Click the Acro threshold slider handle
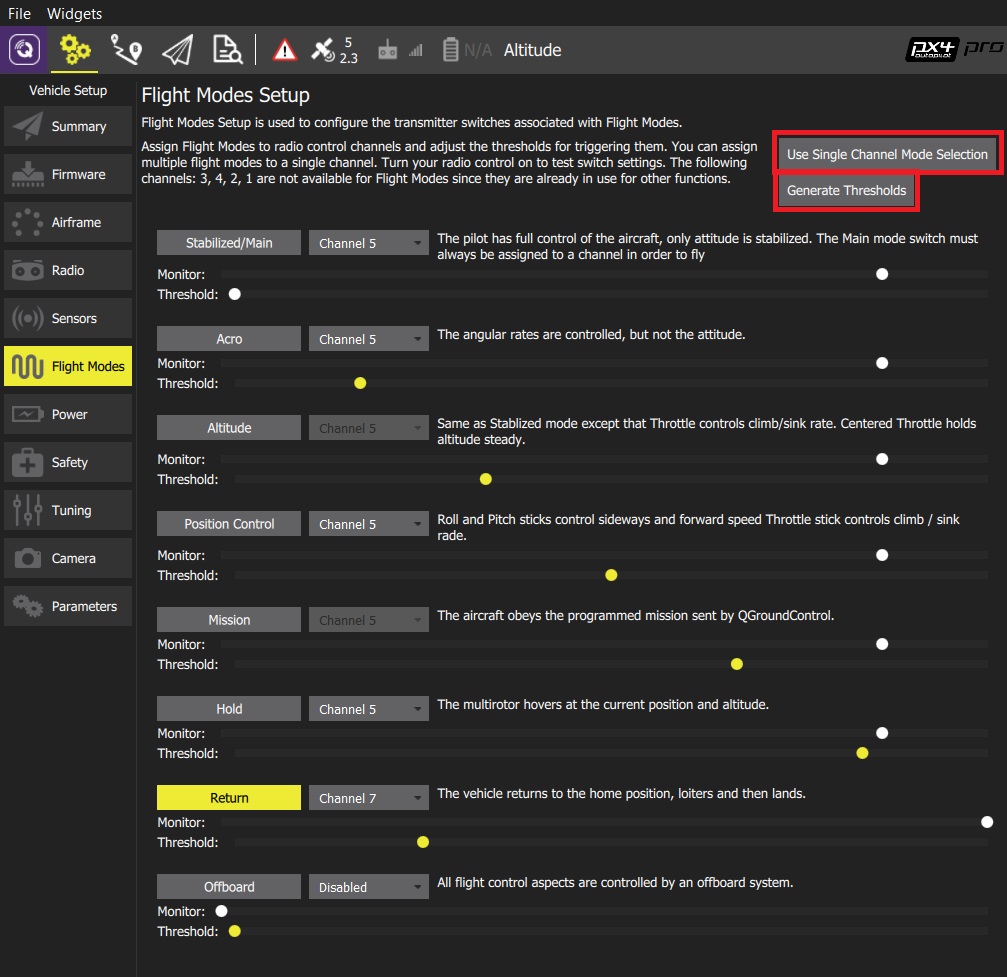This screenshot has width=1007, height=977. [x=360, y=383]
